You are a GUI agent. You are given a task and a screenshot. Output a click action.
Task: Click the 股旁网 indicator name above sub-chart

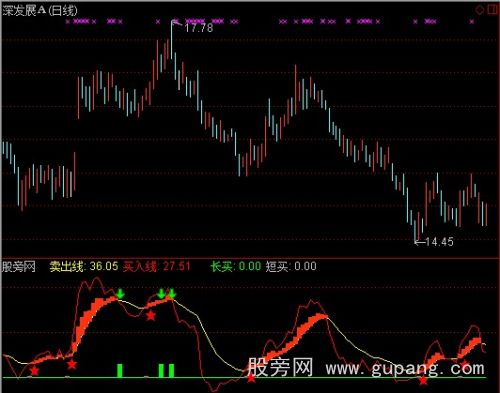pos(19,267)
